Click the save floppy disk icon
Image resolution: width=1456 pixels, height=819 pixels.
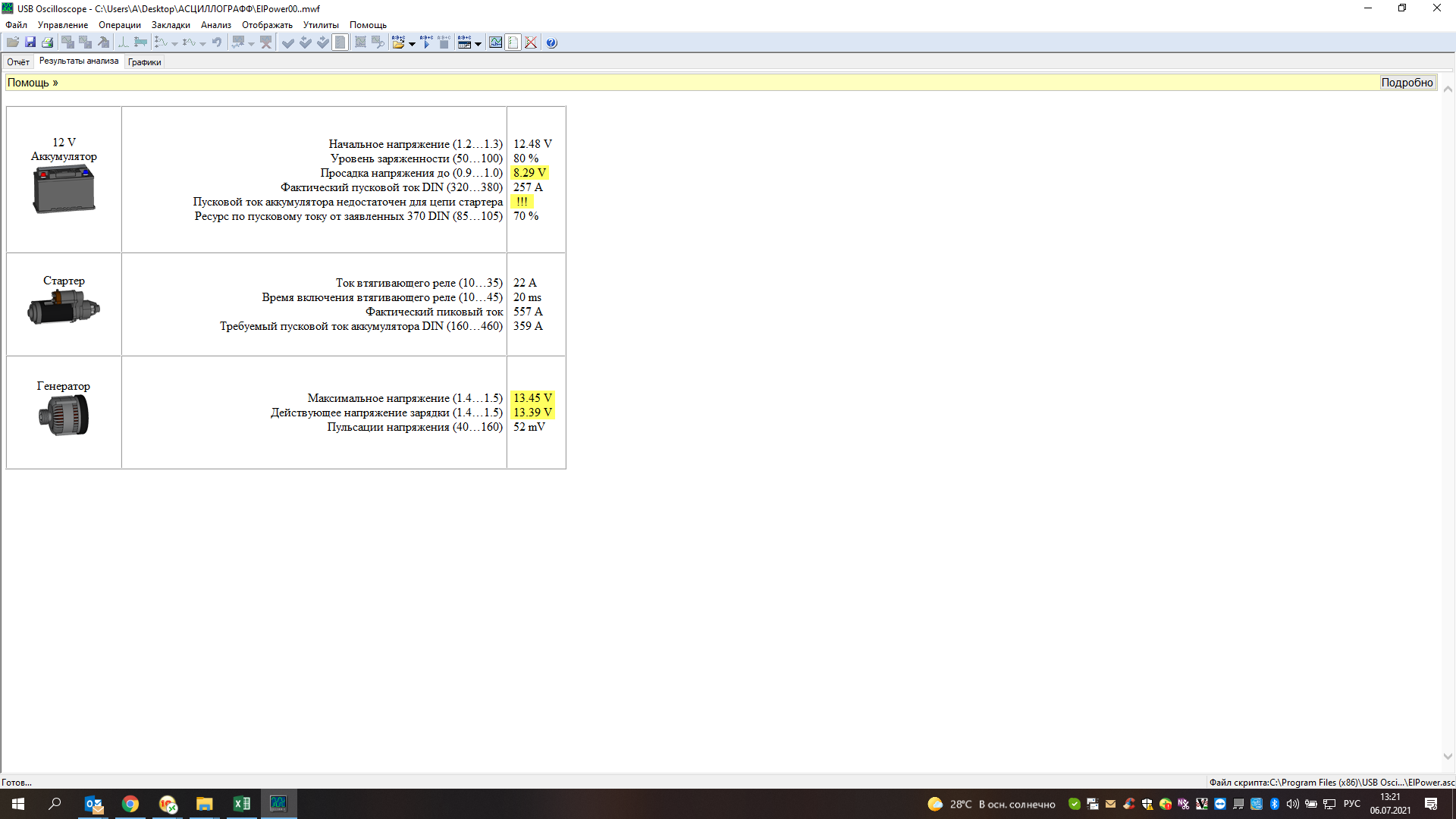30,42
